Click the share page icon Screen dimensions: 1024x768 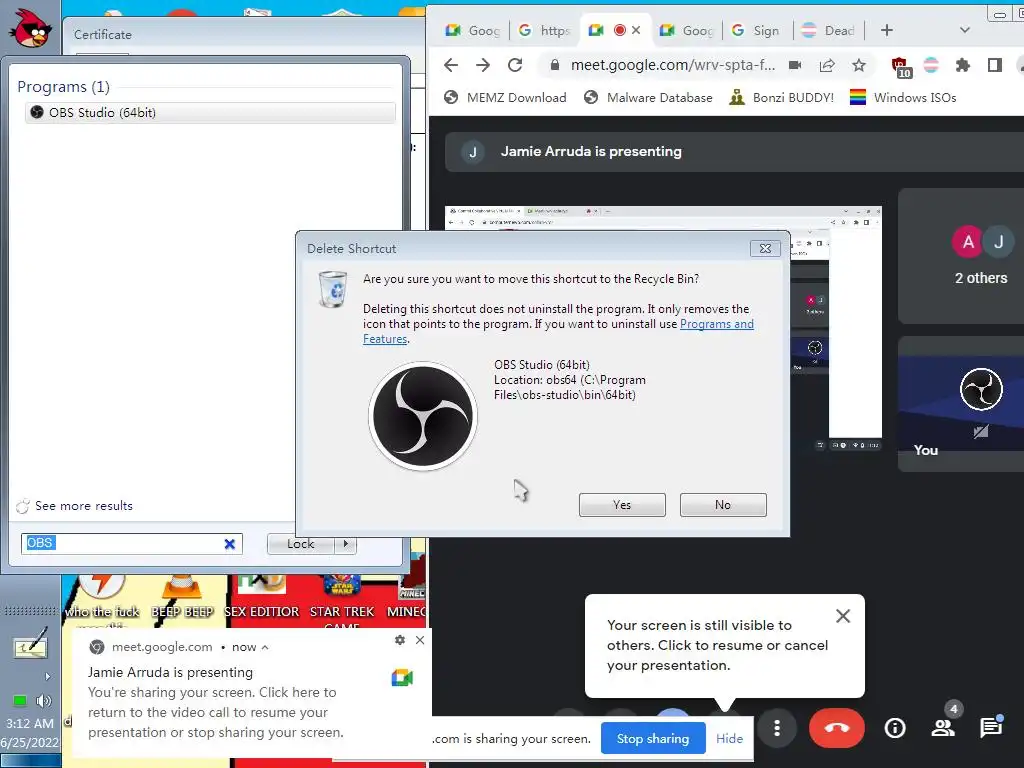827,65
